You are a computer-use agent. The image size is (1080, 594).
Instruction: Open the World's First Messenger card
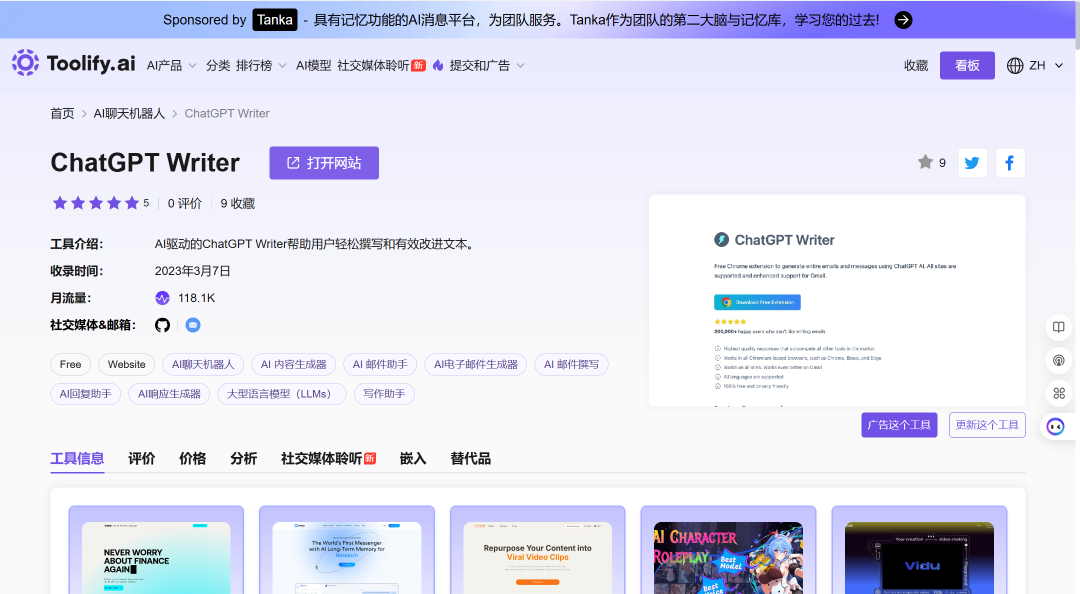coord(346,550)
